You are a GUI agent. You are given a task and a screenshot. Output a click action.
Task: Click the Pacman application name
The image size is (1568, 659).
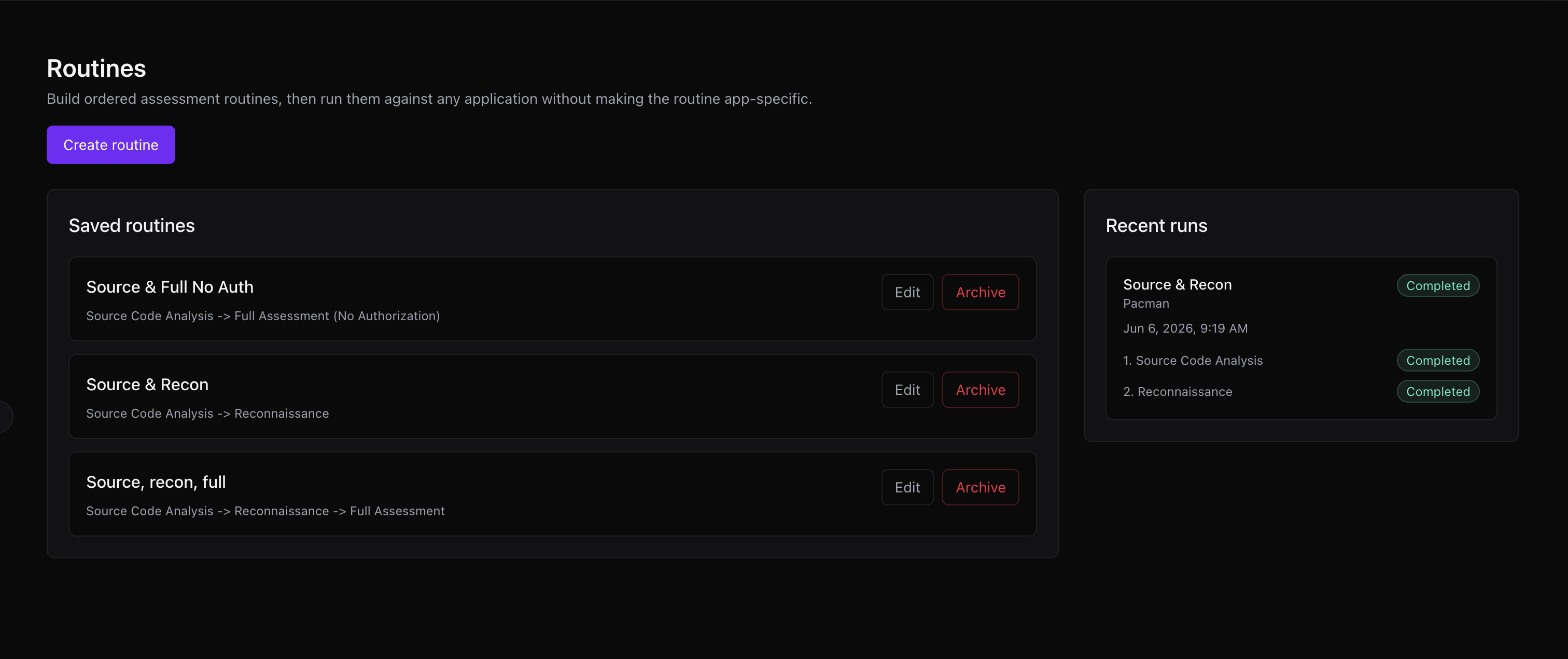point(1145,304)
